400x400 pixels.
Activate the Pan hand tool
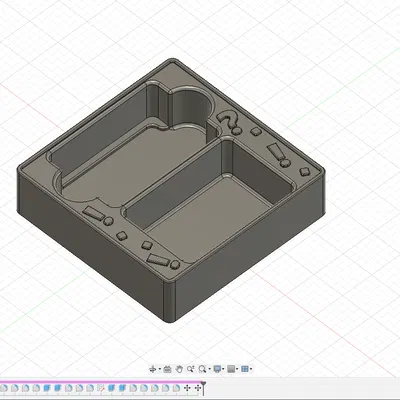(179, 369)
